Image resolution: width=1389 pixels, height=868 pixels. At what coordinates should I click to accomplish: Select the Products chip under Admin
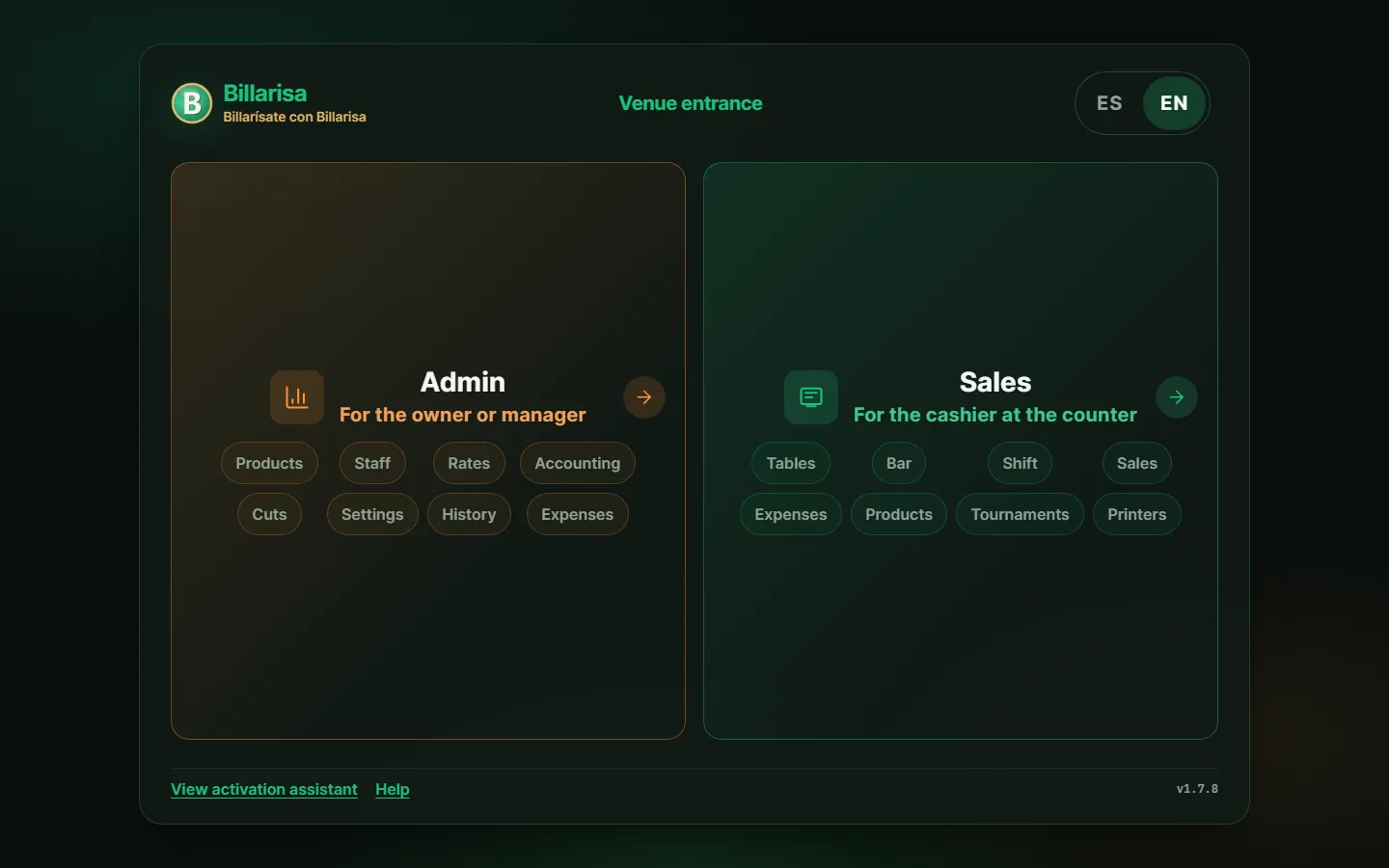pos(269,463)
